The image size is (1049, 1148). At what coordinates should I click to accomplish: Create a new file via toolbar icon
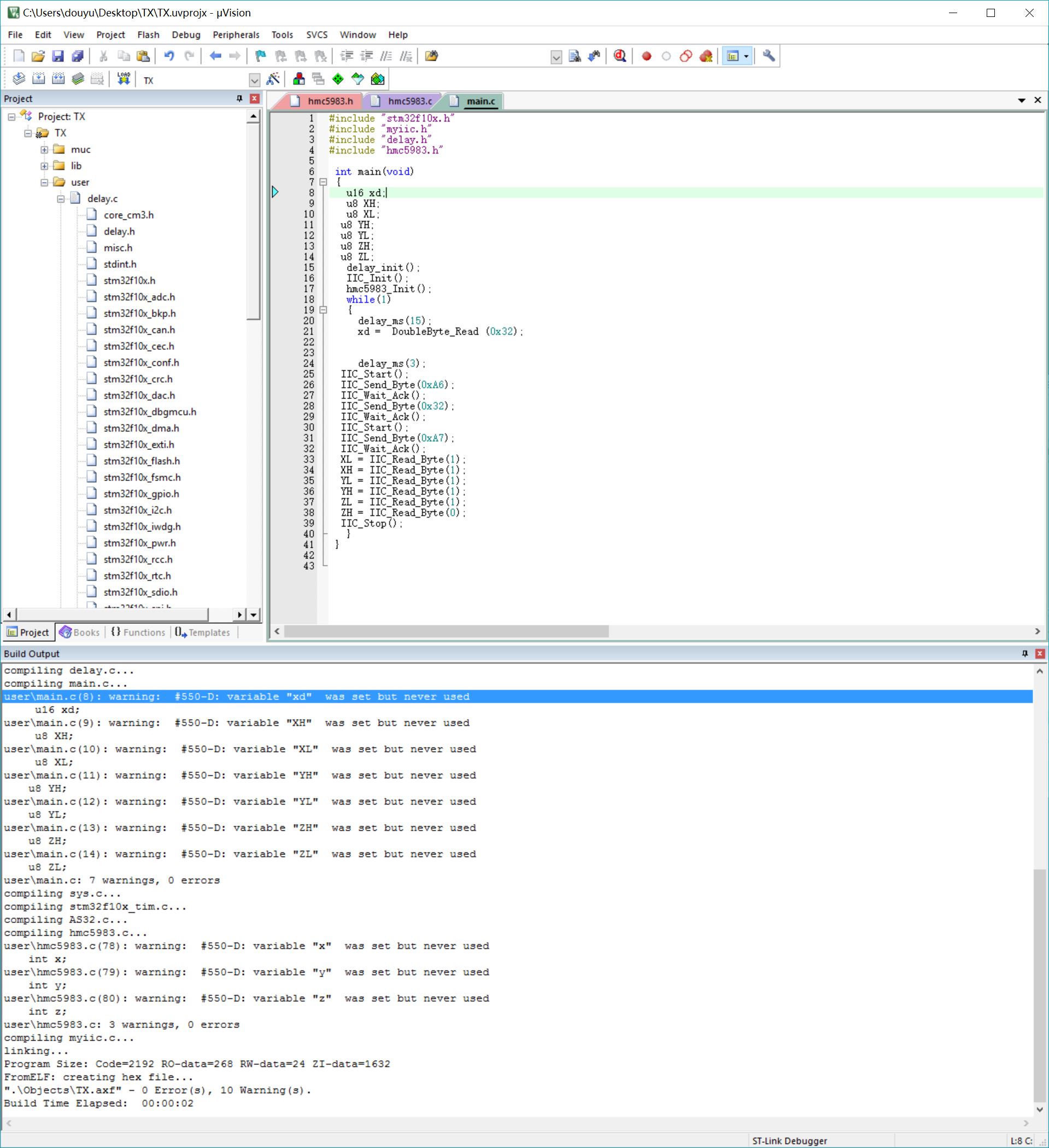(x=19, y=56)
